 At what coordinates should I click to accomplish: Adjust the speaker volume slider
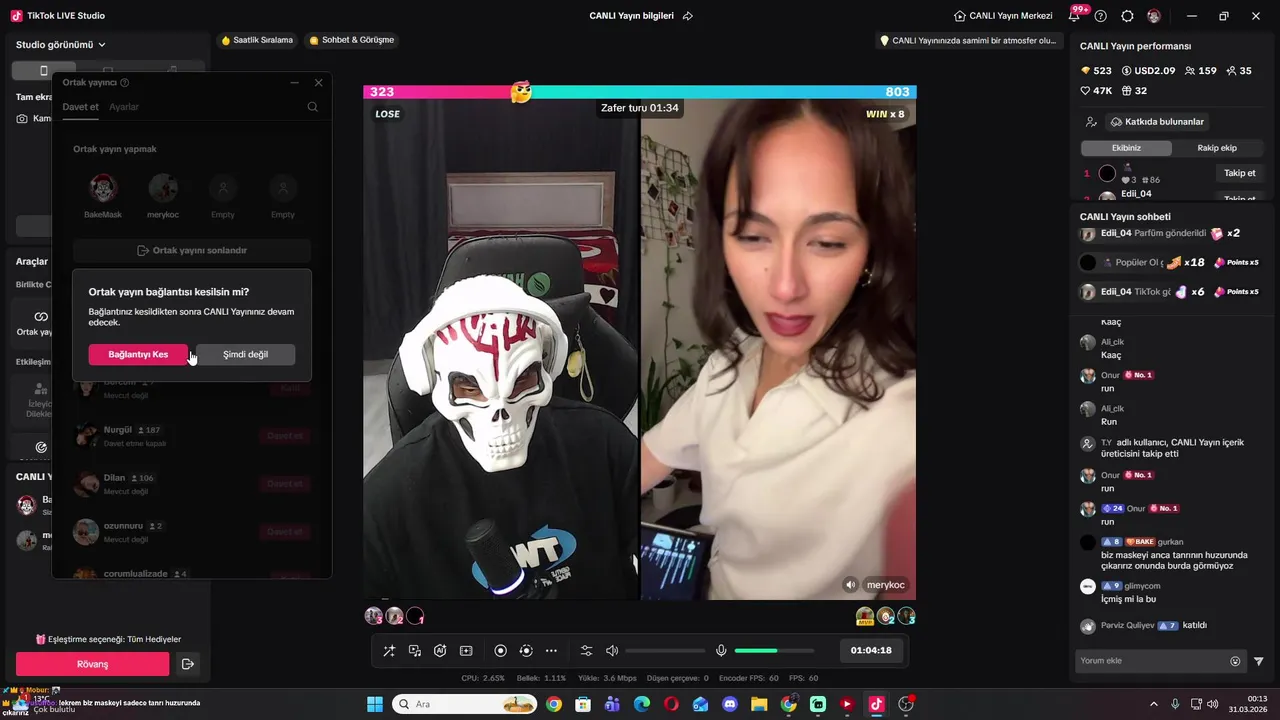(x=665, y=651)
